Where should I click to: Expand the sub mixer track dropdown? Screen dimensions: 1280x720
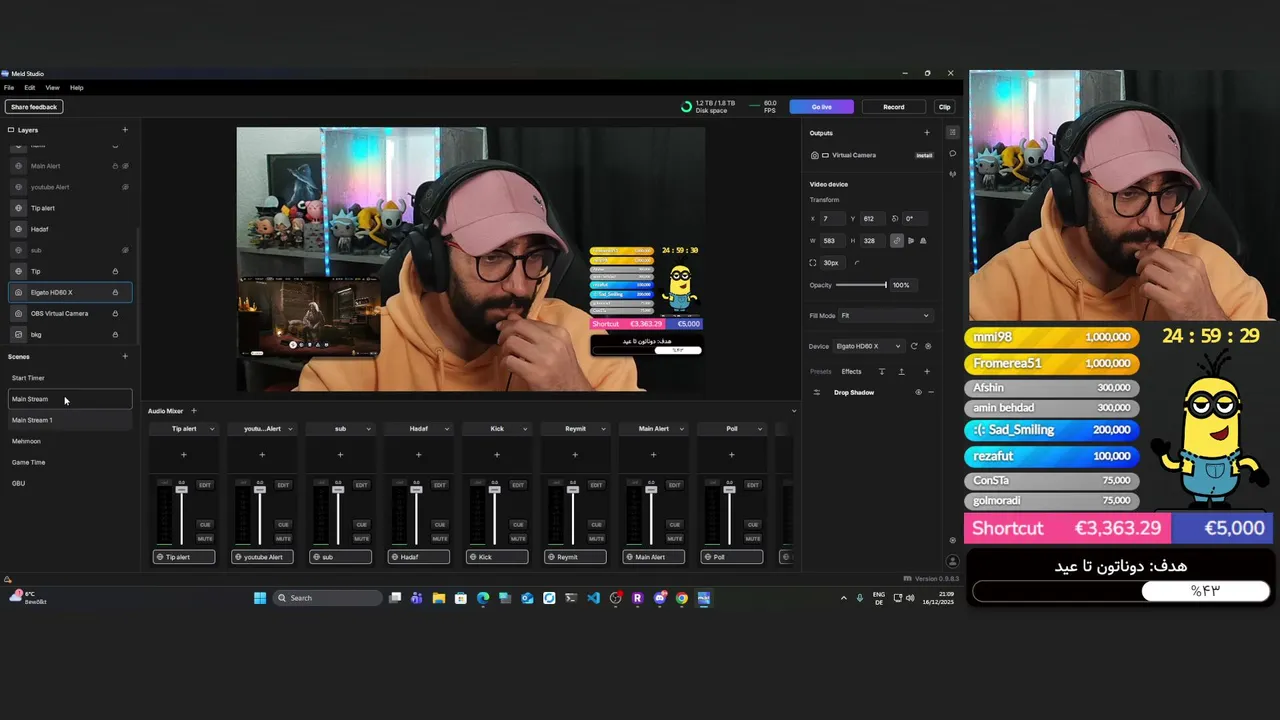368,429
